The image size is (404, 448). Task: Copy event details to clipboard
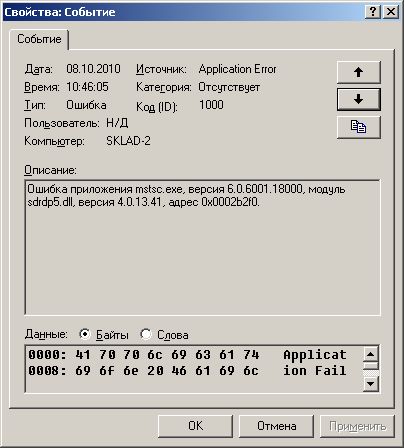(x=358, y=127)
